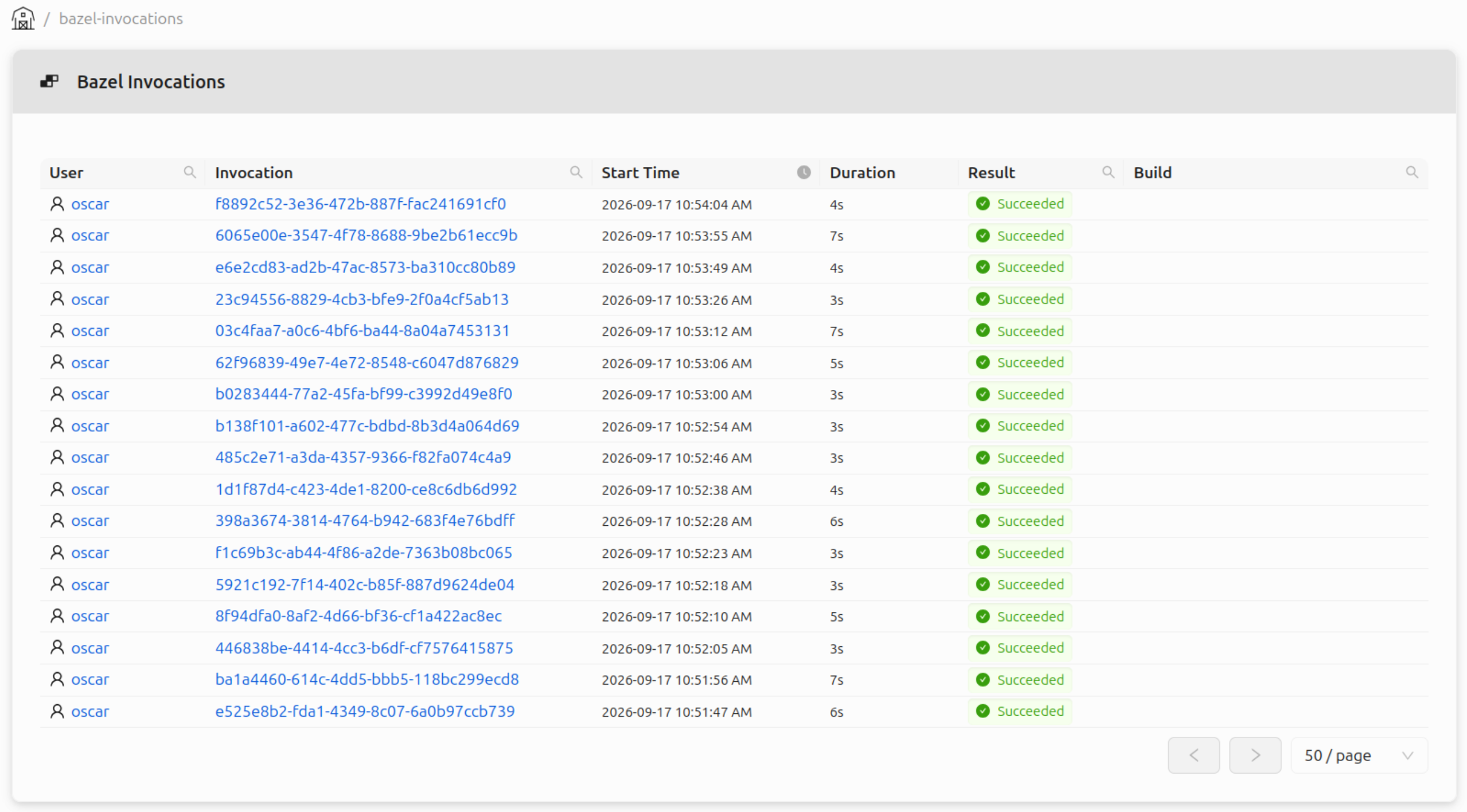Open invocation ba1a4460-614c-4dd5-bbb5-118bc299ecd8

click(x=367, y=680)
